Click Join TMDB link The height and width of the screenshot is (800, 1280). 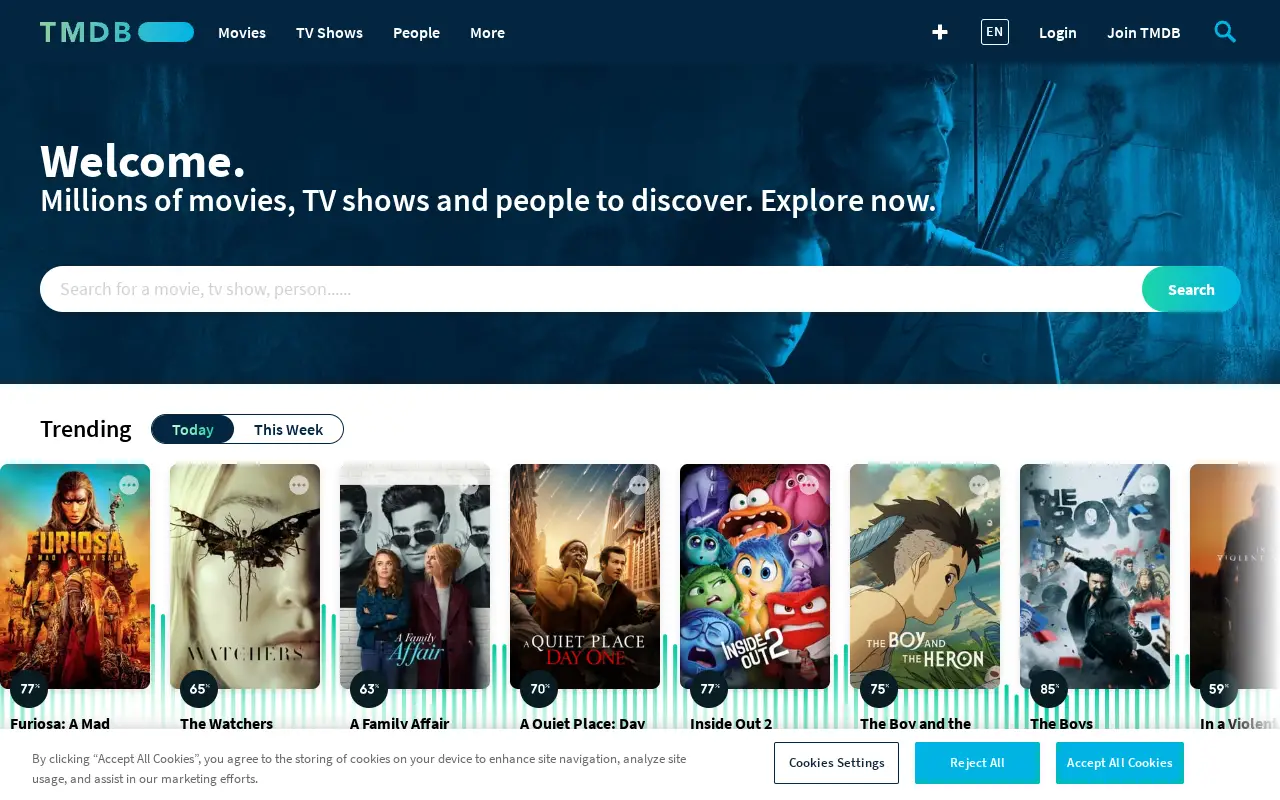click(x=1144, y=32)
